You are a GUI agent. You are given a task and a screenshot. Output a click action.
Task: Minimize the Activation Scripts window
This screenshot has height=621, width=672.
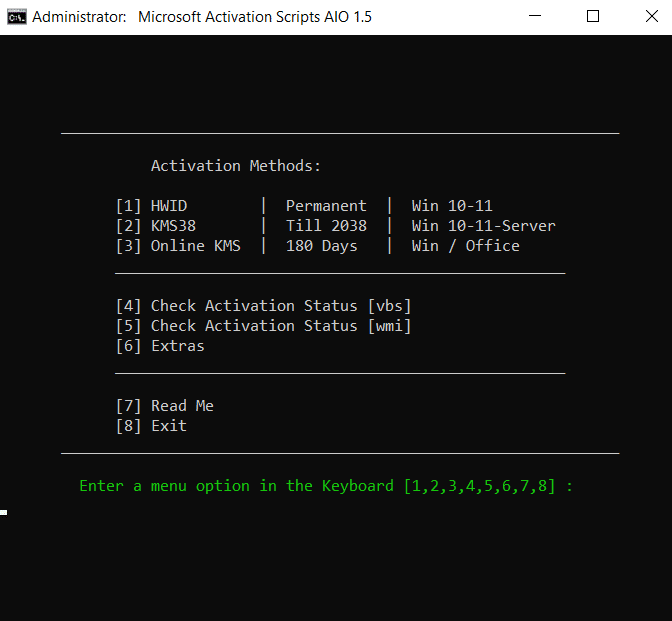tap(547, 17)
